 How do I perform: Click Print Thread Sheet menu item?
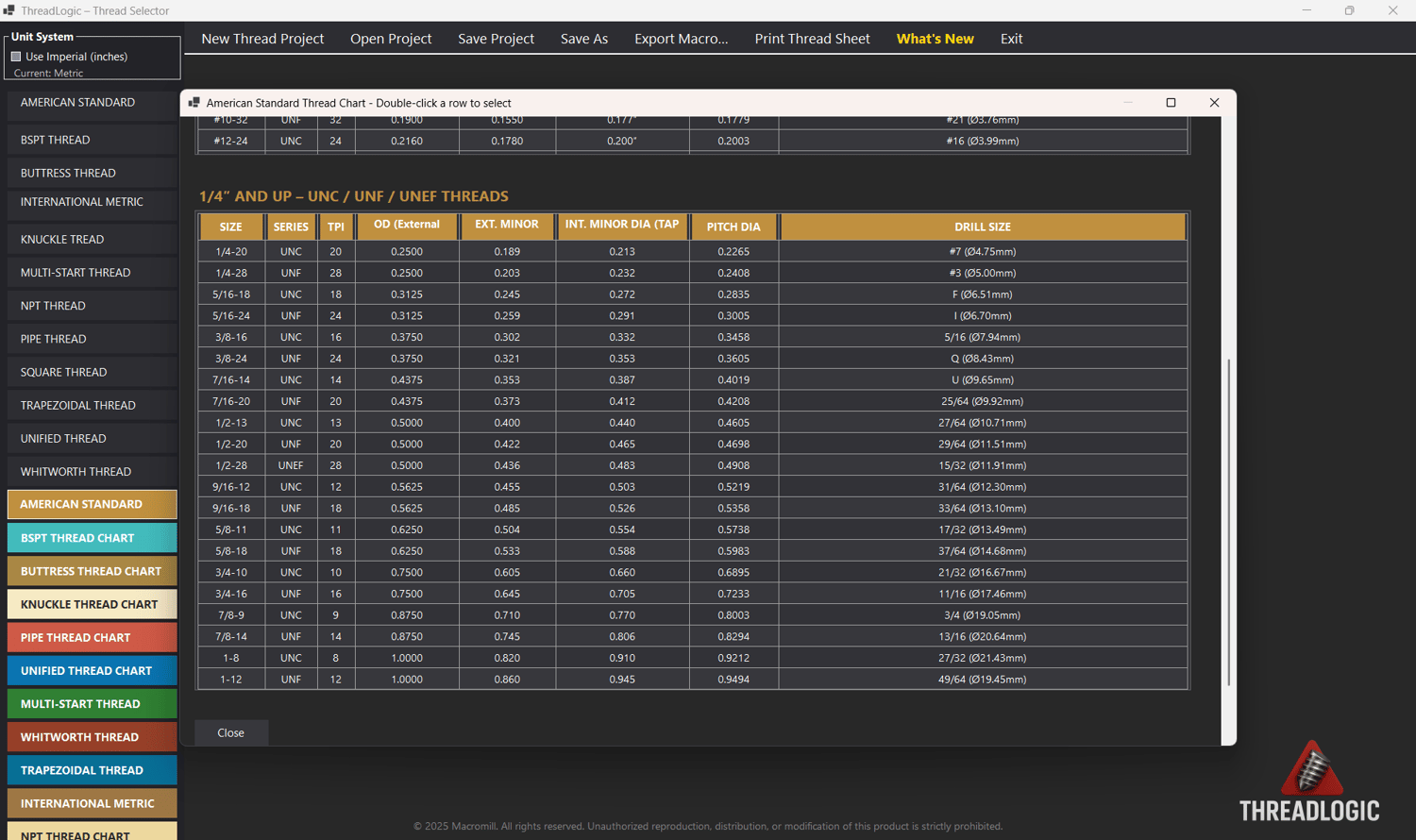[812, 39]
